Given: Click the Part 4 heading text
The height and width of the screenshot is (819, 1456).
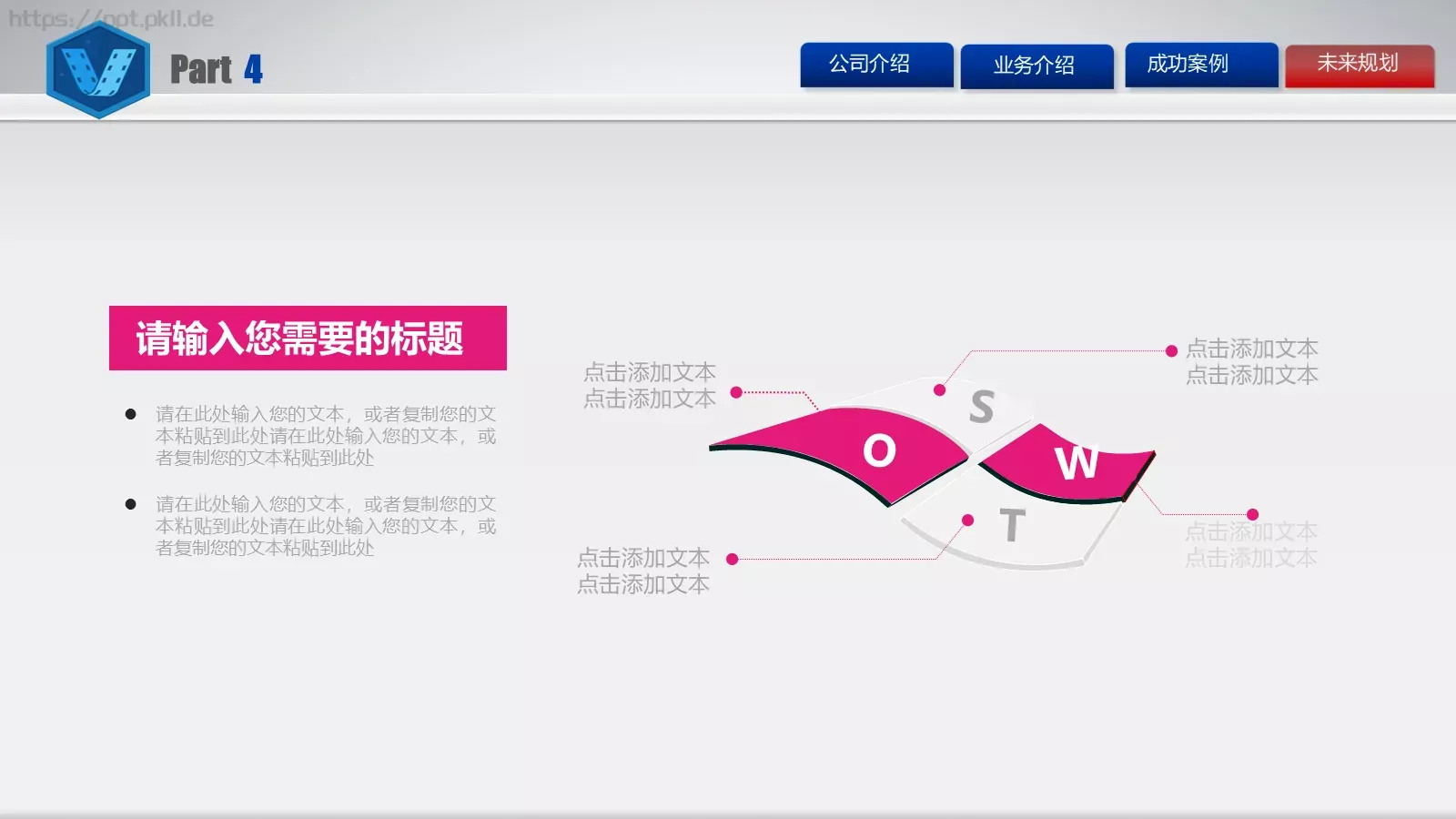Looking at the screenshot, I should pyautogui.click(x=217, y=69).
